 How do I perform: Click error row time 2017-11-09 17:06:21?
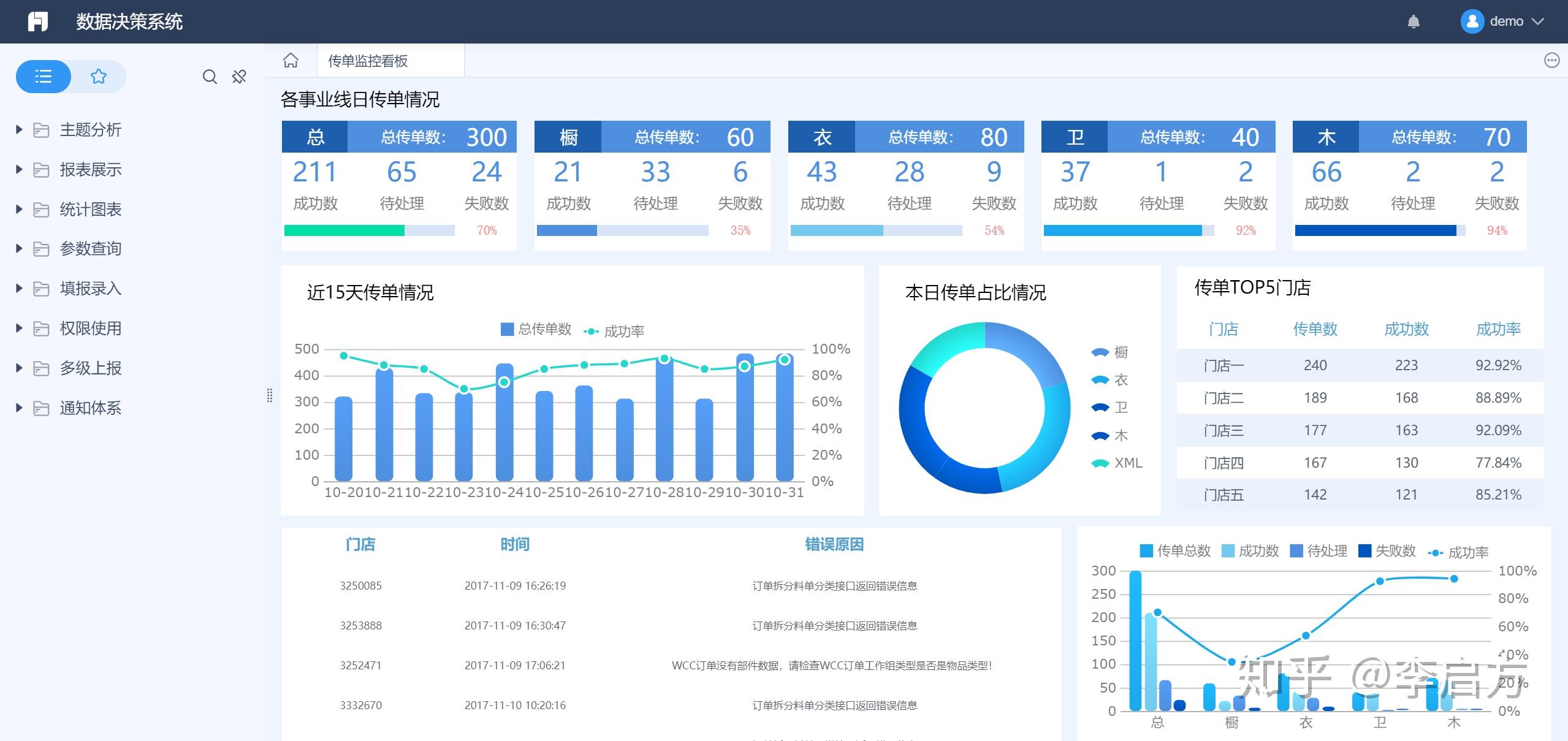point(515,666)
